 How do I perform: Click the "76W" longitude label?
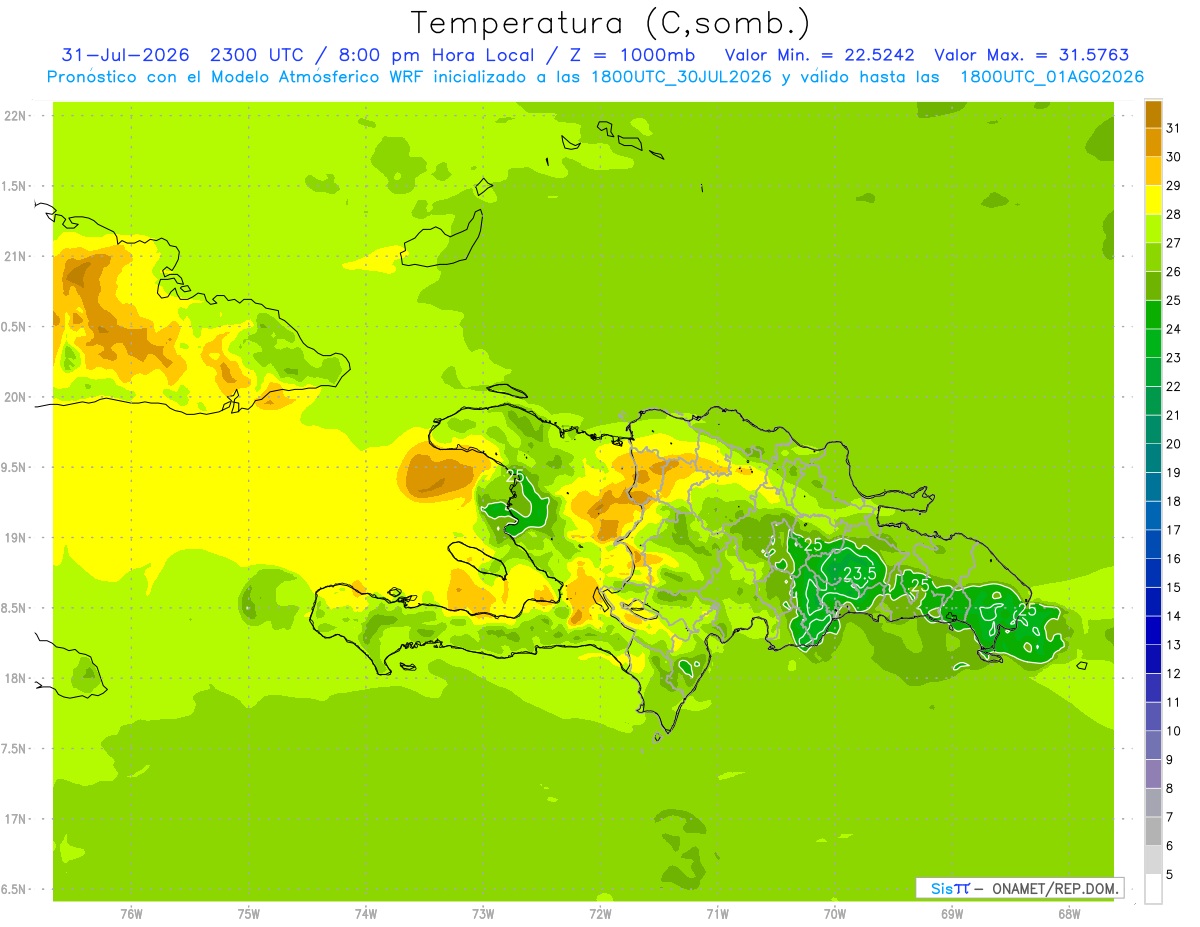[131, 913]
